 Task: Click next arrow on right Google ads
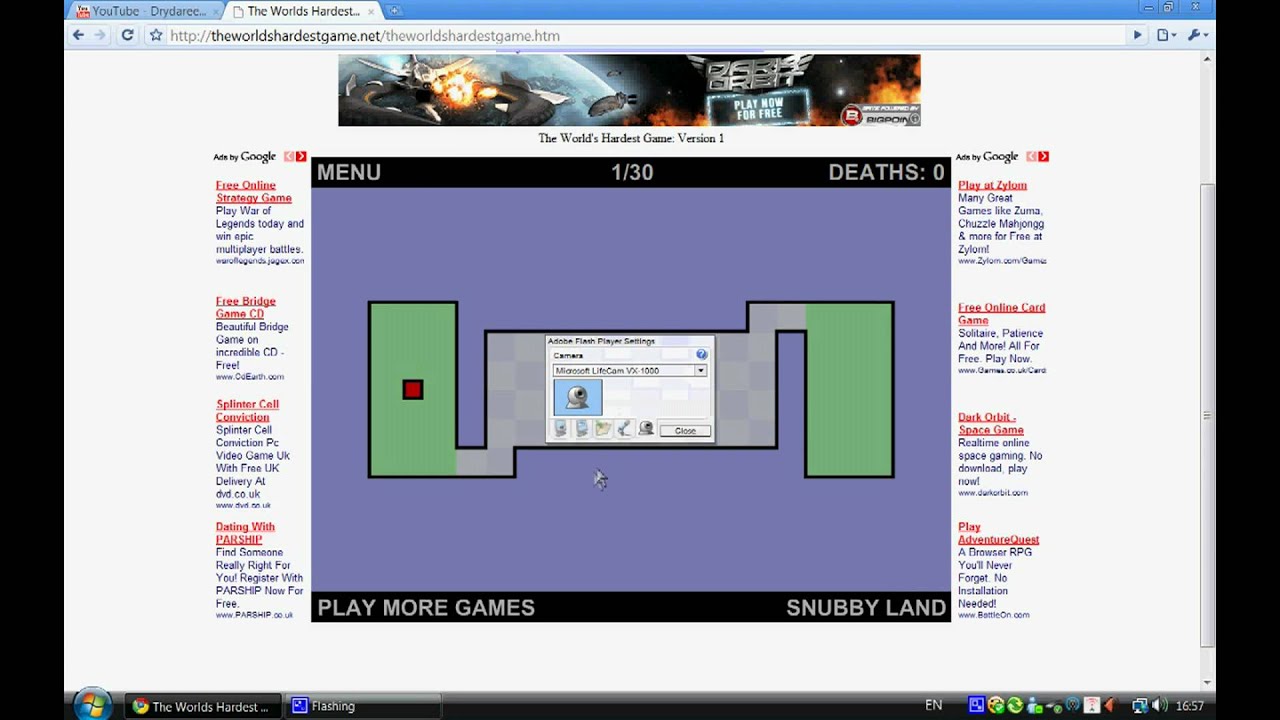(1043, 156)
